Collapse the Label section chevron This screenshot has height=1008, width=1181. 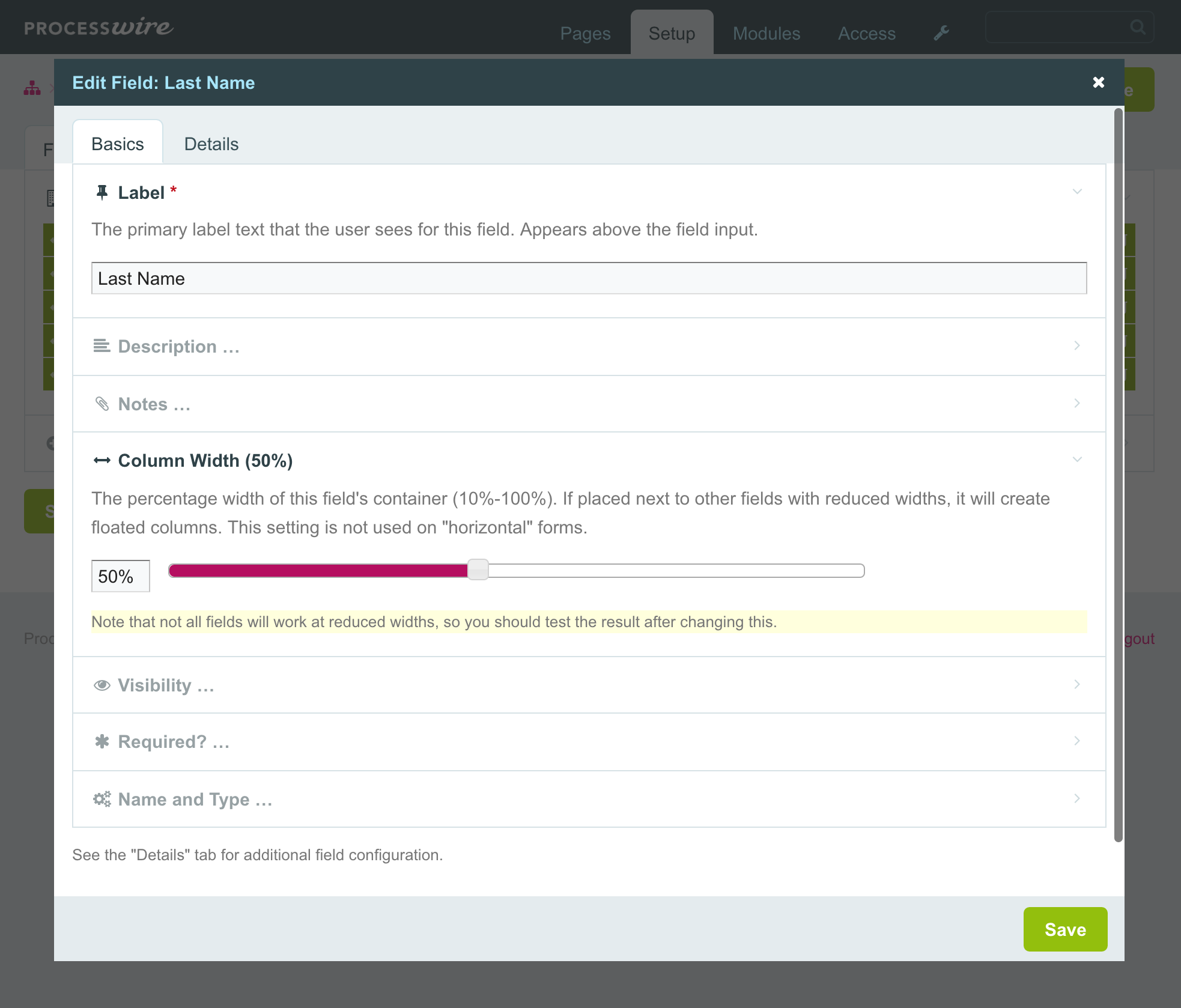[1077, 192]
